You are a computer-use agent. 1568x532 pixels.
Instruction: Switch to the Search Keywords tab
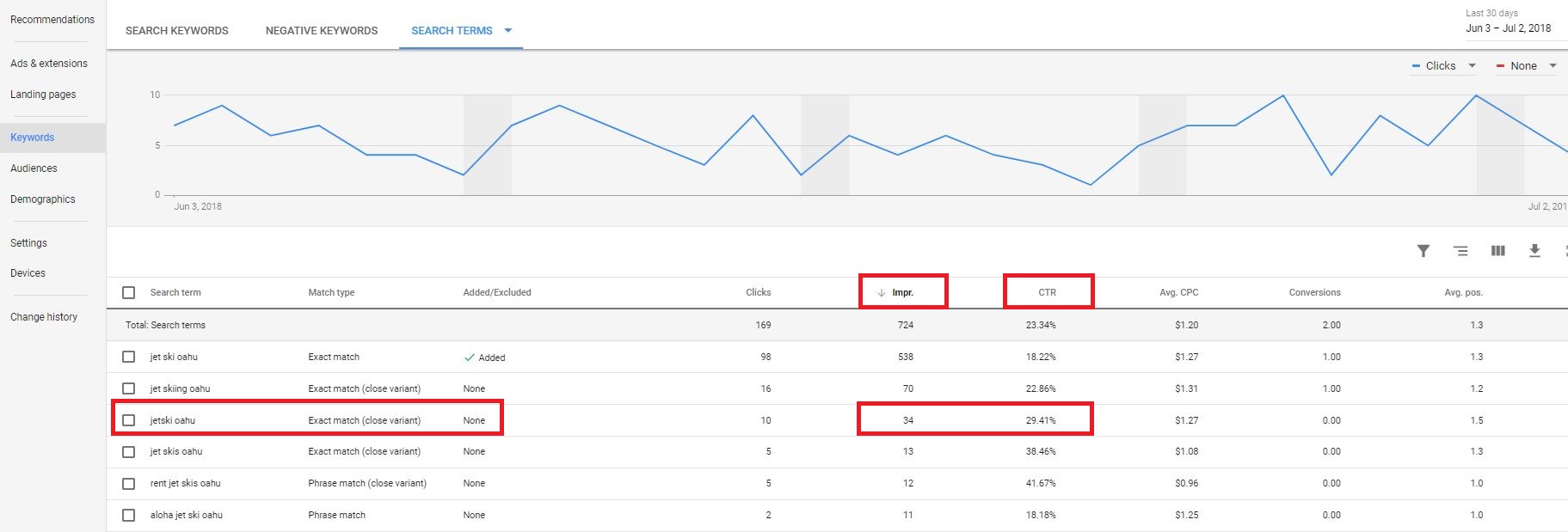point(177,31)
